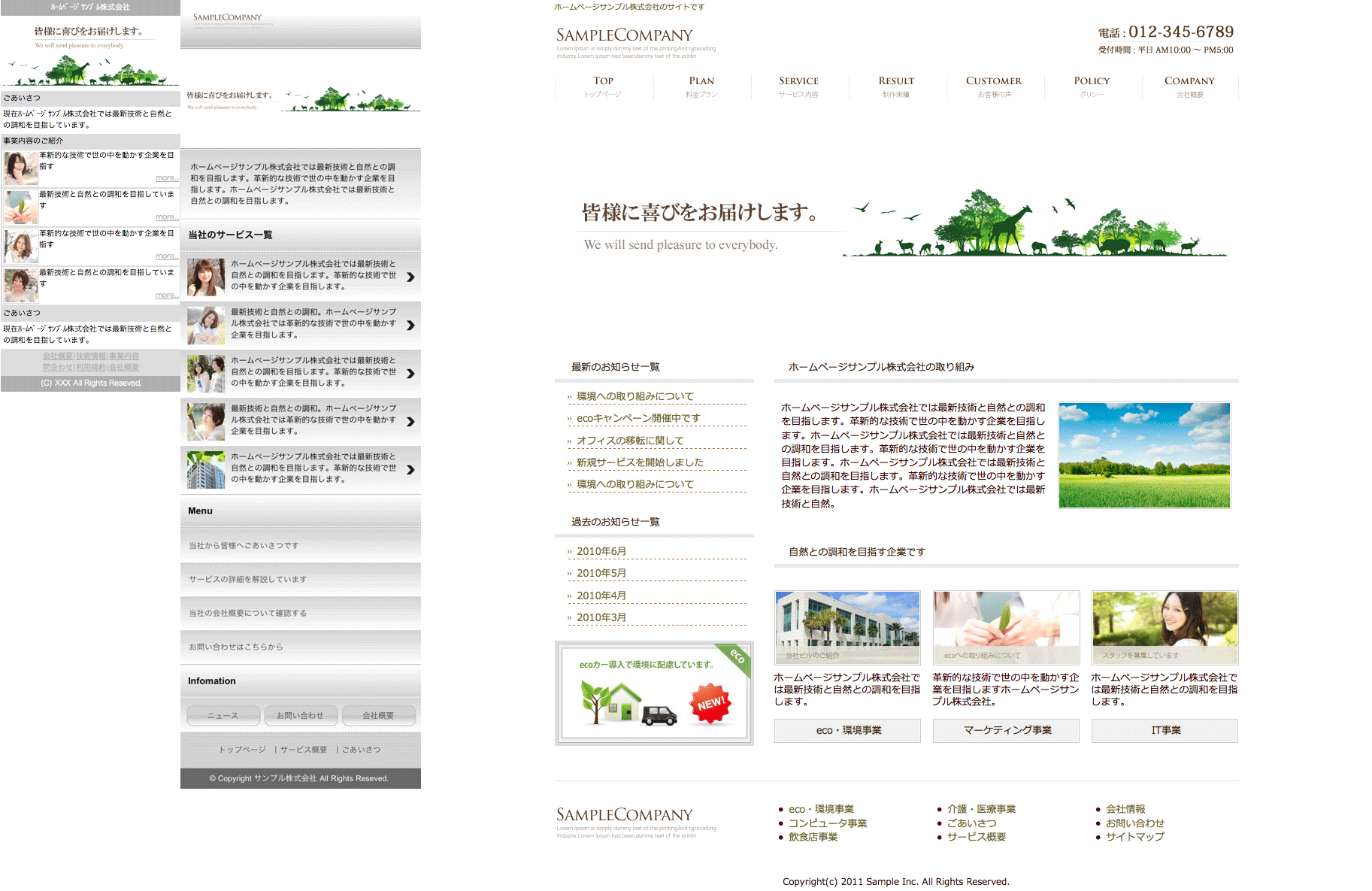The image size is (1372, 891).
Task: Open サイトマップ link in the footer
Action: point(1134,836)
